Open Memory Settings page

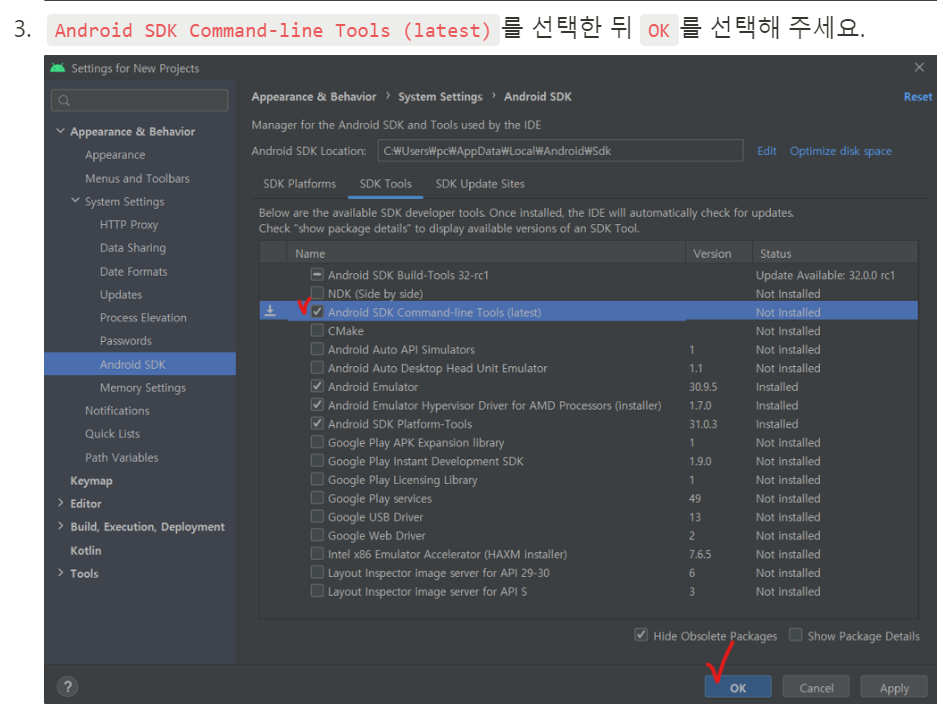coord(143,388)
